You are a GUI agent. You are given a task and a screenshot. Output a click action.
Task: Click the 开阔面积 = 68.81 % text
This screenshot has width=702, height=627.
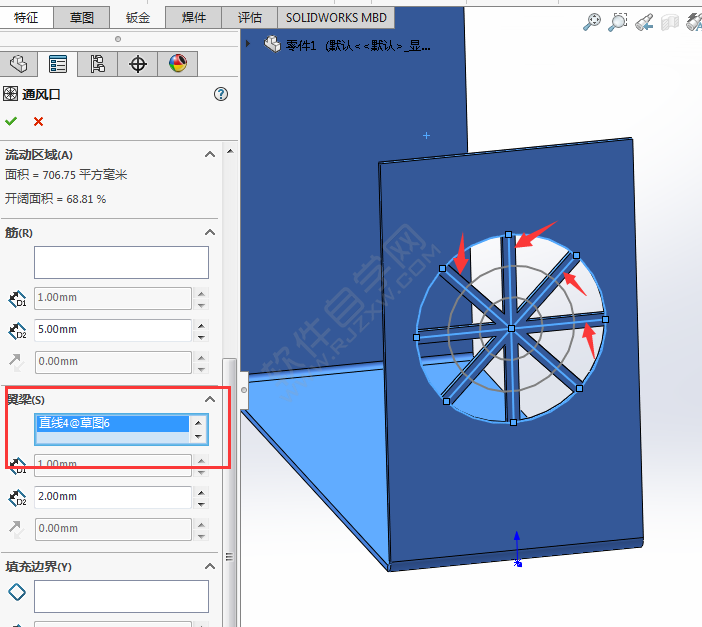(56, 199)
